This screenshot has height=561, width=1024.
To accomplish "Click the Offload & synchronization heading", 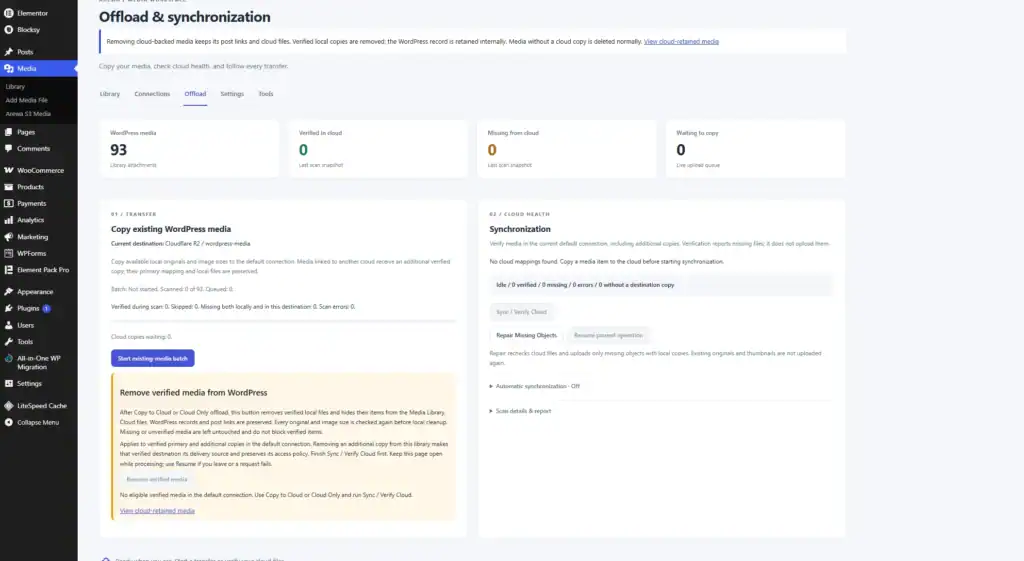I will click(x=185, y=17).
